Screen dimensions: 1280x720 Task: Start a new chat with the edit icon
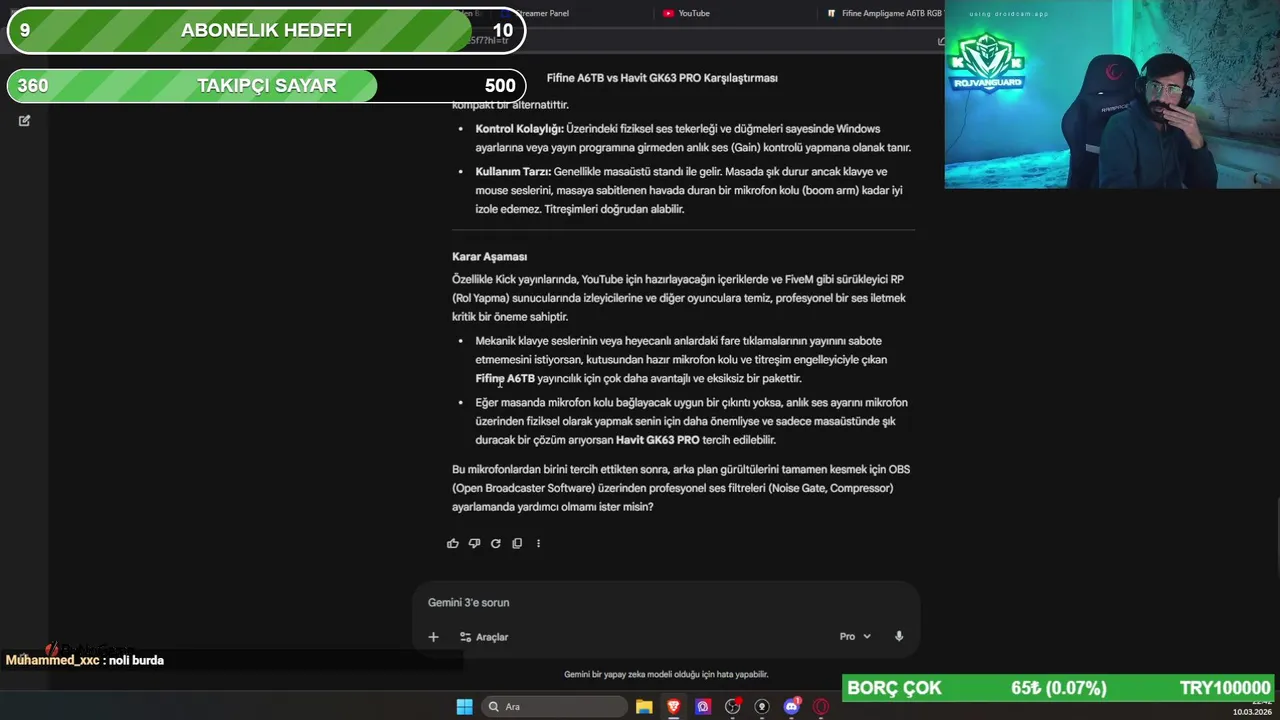pos(24,120)
